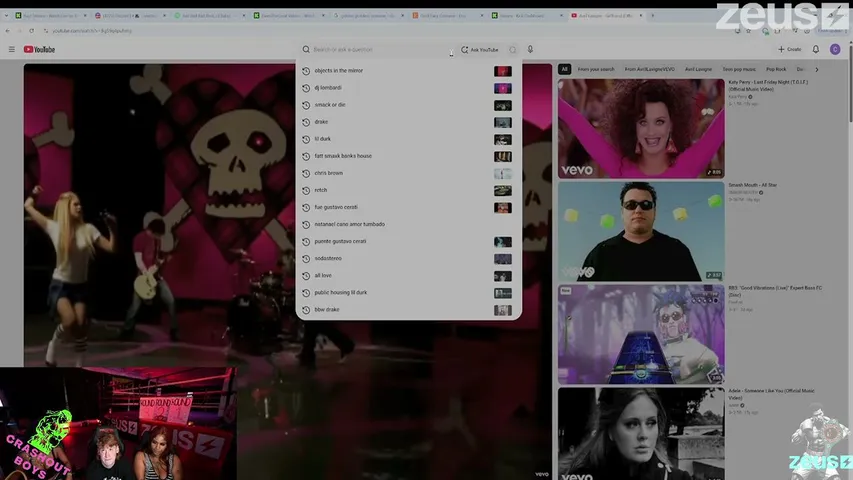Choose 'objects in the mirror' search suggestion
This screenshot has height=480, width=853.
pyautogui.click(x=408, y=71)
